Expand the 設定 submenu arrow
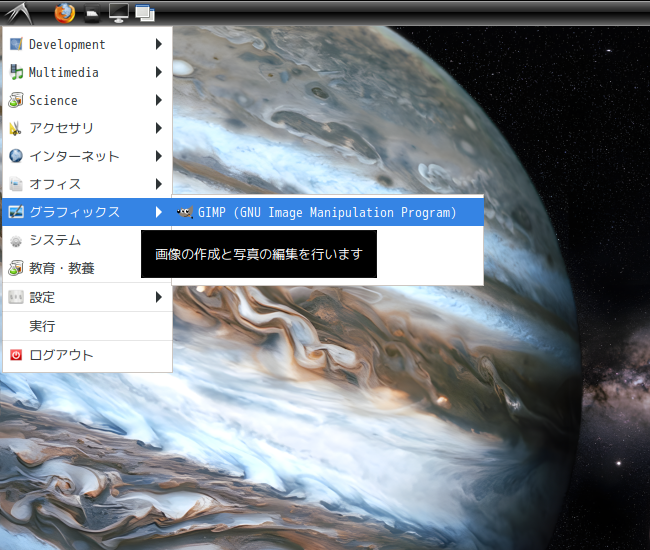650x550 pixels. [159, 297]
